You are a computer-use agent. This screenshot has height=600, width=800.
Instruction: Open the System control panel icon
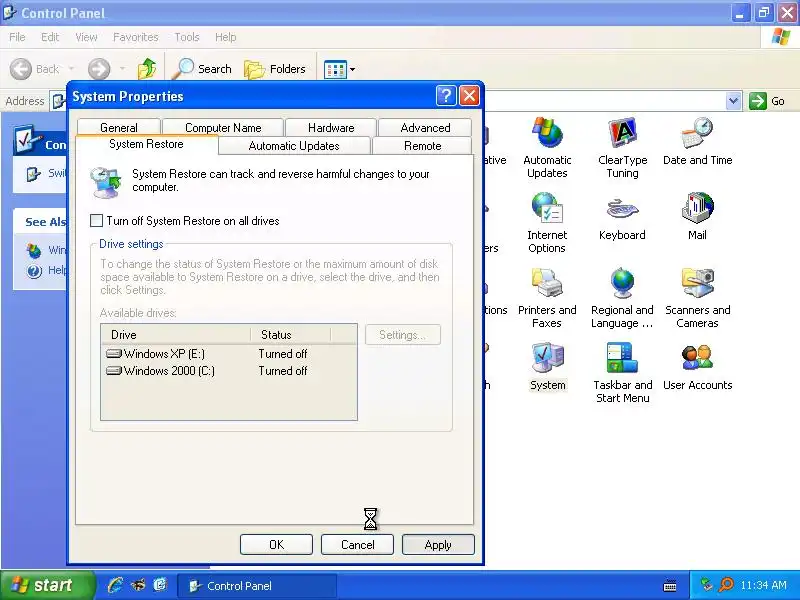click(547, 366)
